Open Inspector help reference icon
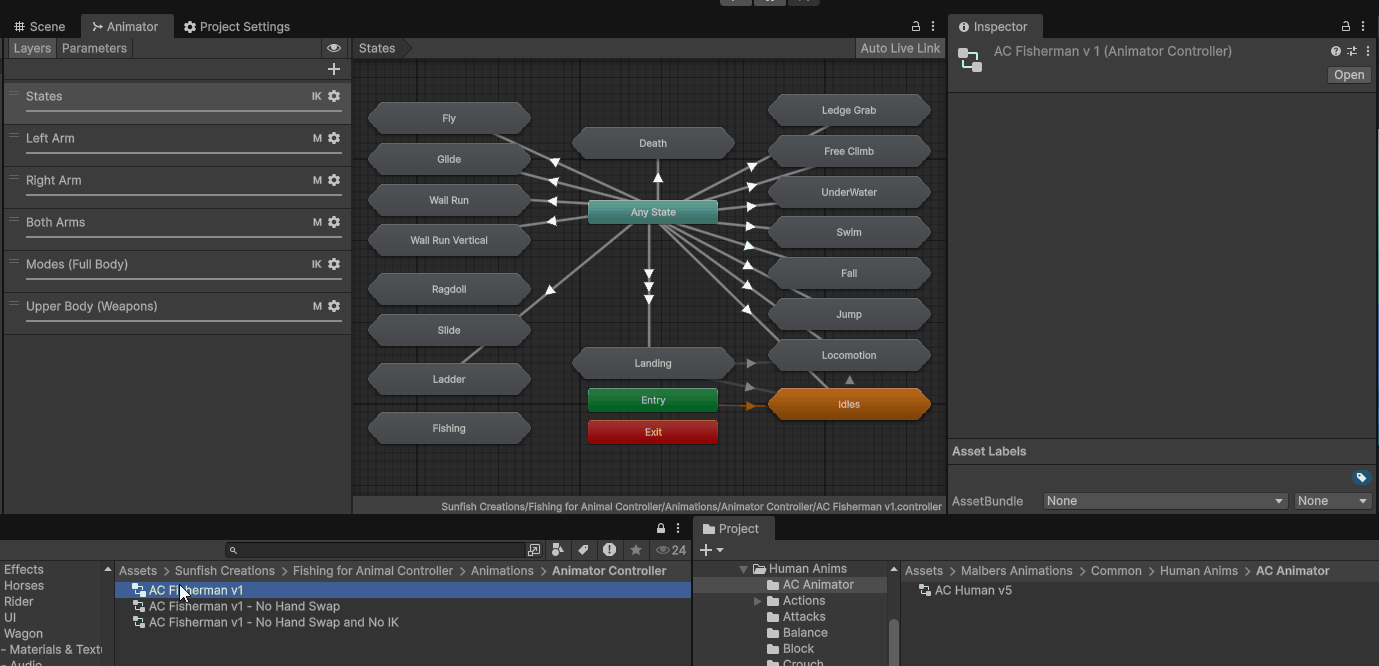The width and height of the screenshot is (1379, 666). pos(1335,51)
